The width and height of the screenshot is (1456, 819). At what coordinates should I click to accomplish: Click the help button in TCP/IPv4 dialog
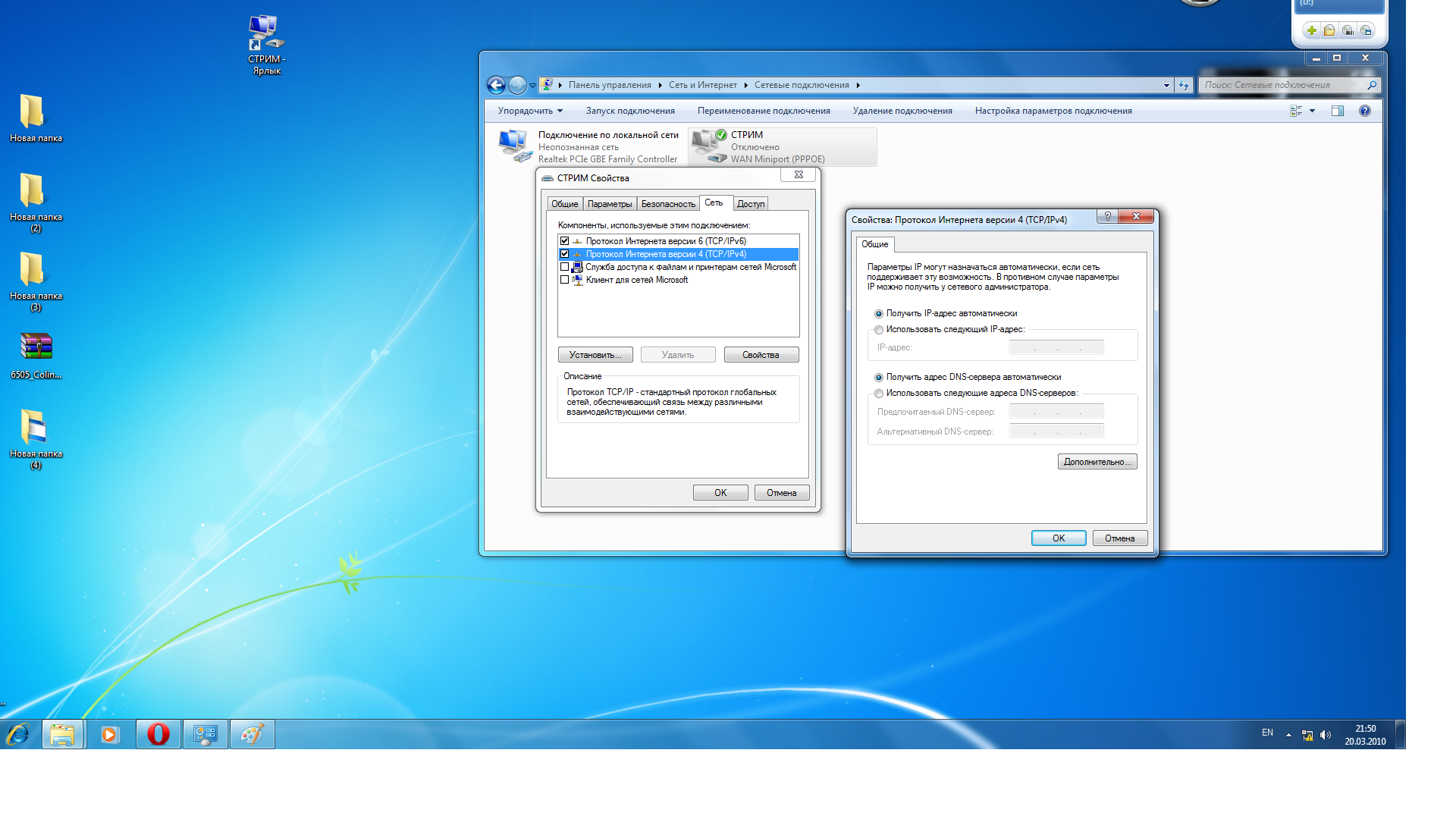[x=1108, y=216]
